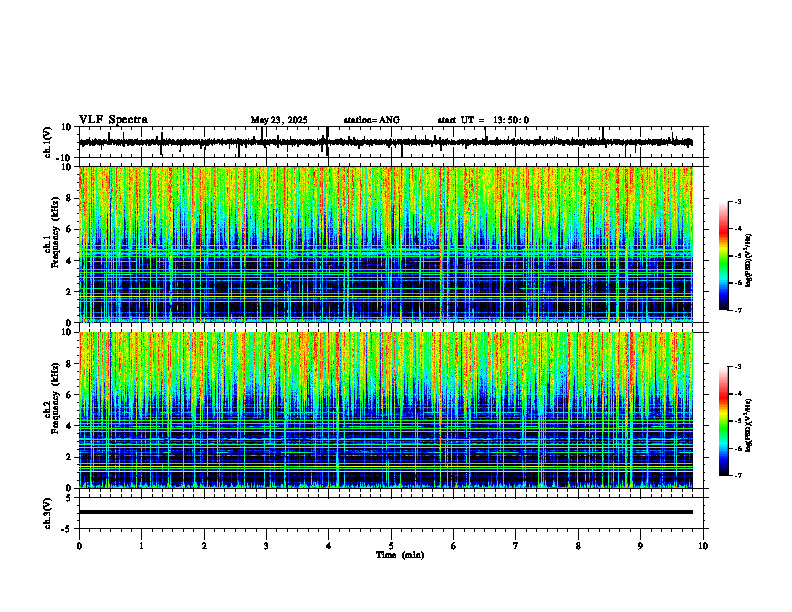
Task: Click the flat black ch.3 voltage trace
Action: tap(386, 512)
